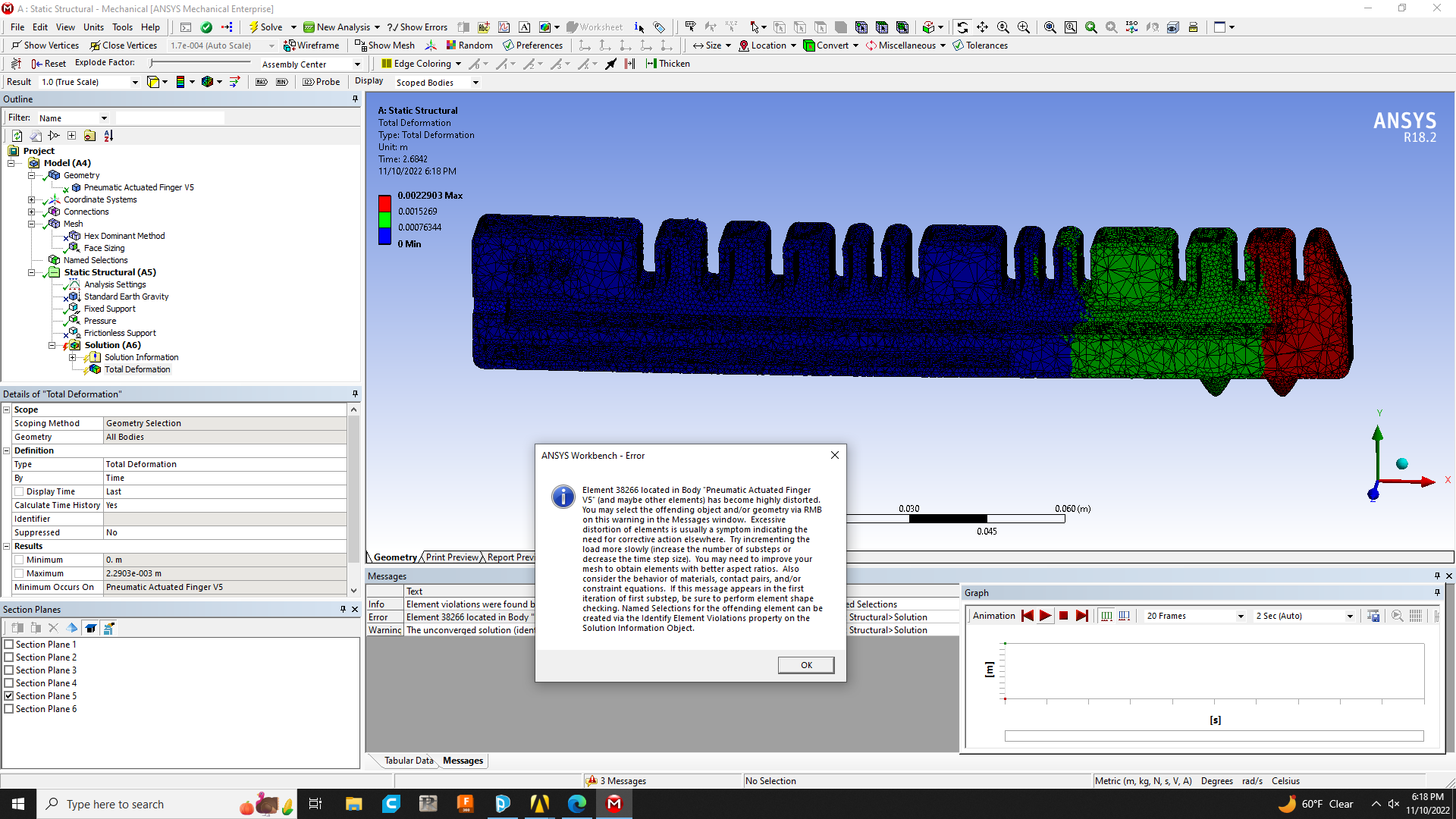Open the 20 Frames dropdown

(1241, 616)
